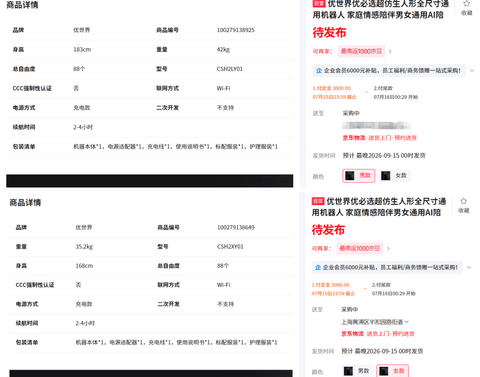Select the 女款 option in the 183cm listing
Image resolution: width=480 pixels, height=377 pixels.
pos(395,176)
